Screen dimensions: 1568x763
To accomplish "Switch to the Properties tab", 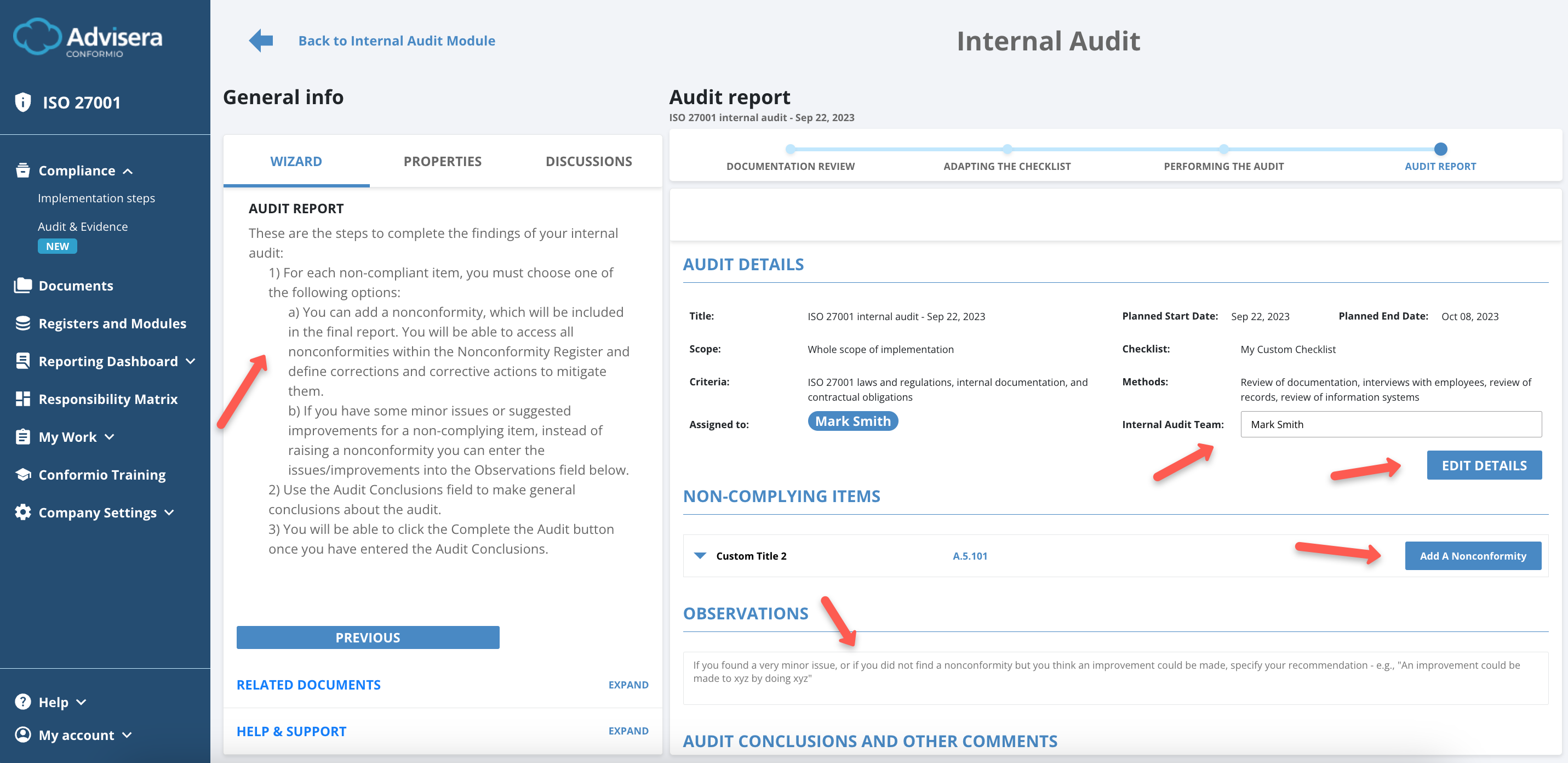I will tap(442, 161).
